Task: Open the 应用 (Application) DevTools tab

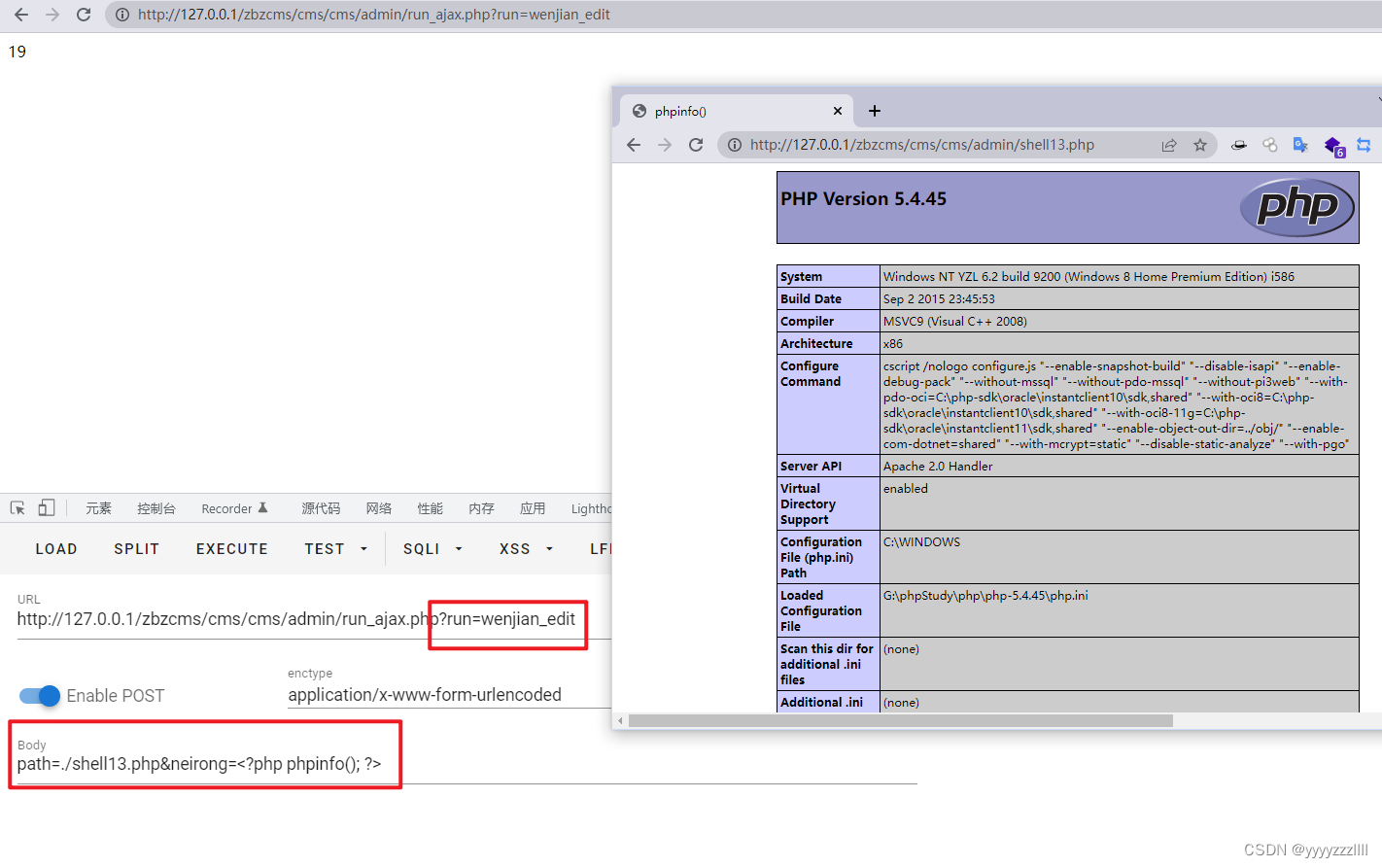Action: tap(533, 508)
